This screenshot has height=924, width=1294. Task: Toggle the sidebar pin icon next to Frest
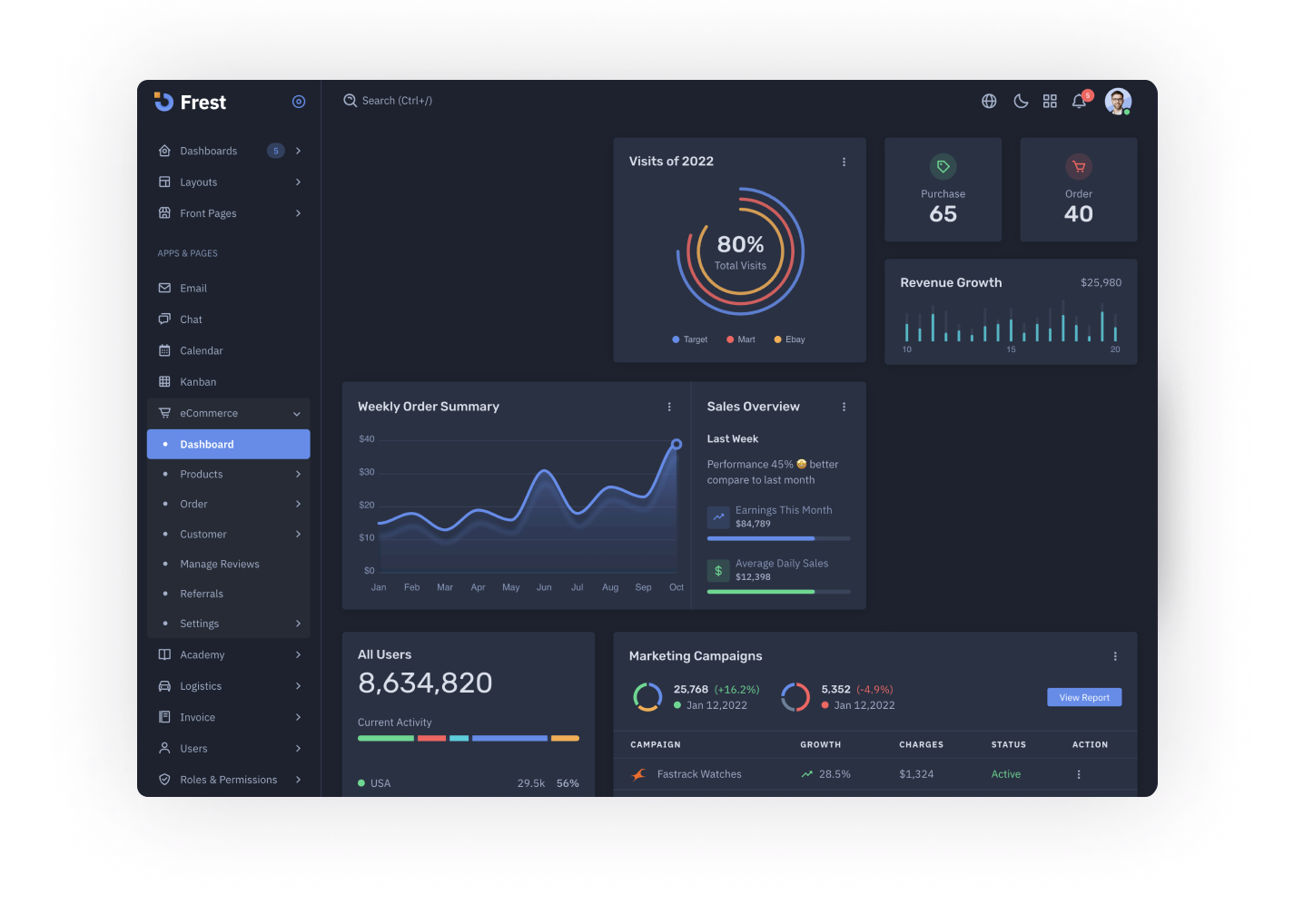click(x=299, y=101)
